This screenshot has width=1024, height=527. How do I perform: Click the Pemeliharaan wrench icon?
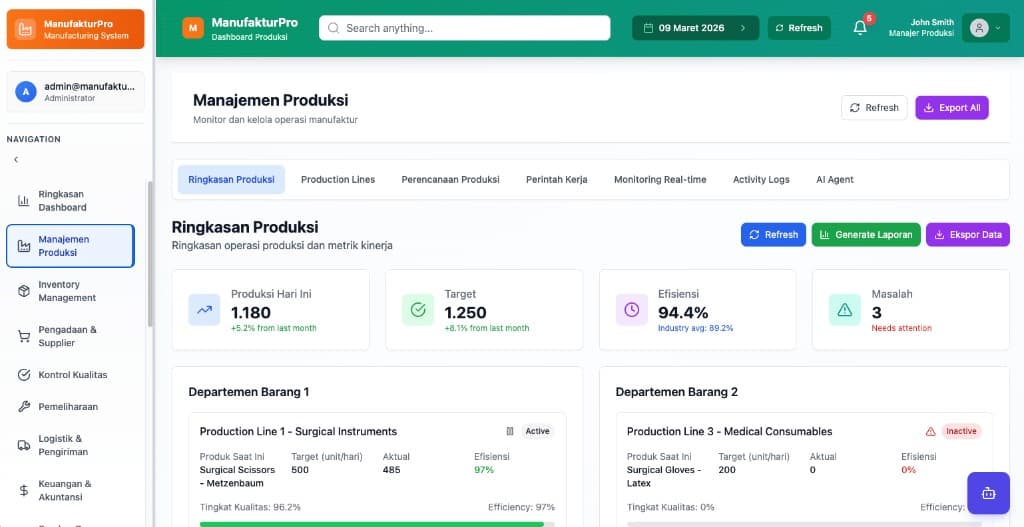click(x=24, y=407)
